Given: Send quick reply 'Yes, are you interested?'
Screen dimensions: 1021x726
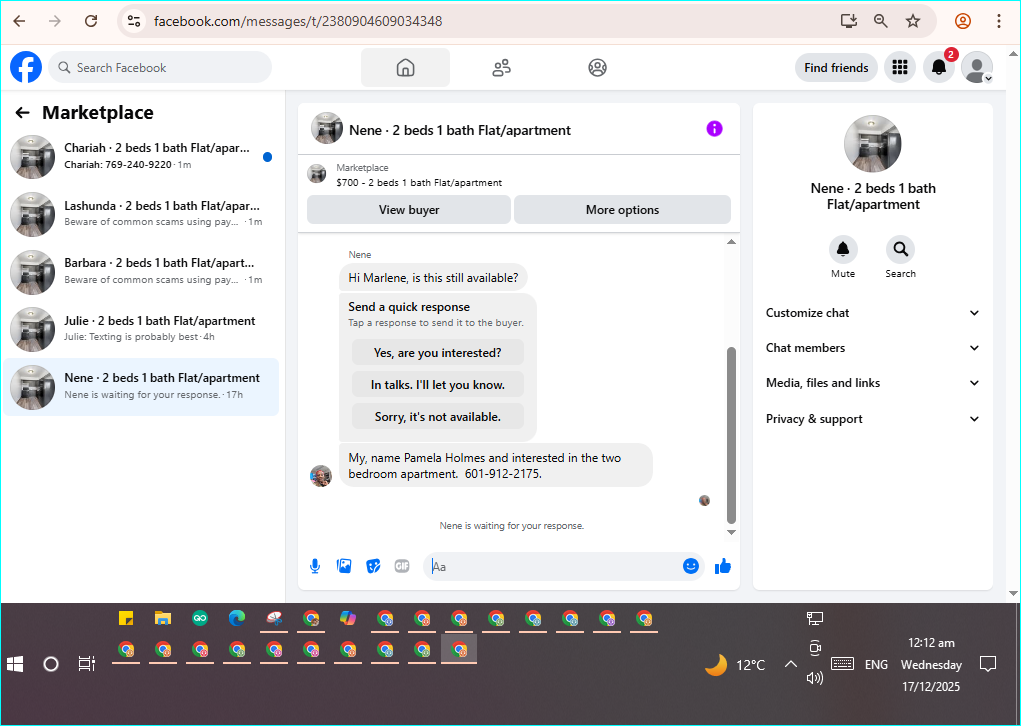Looking at the screenshot, I should coord(438,353).
